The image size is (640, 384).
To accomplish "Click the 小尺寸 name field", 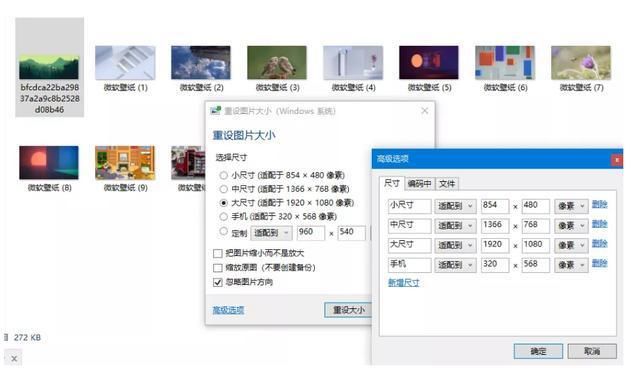I will coord(409,206).
